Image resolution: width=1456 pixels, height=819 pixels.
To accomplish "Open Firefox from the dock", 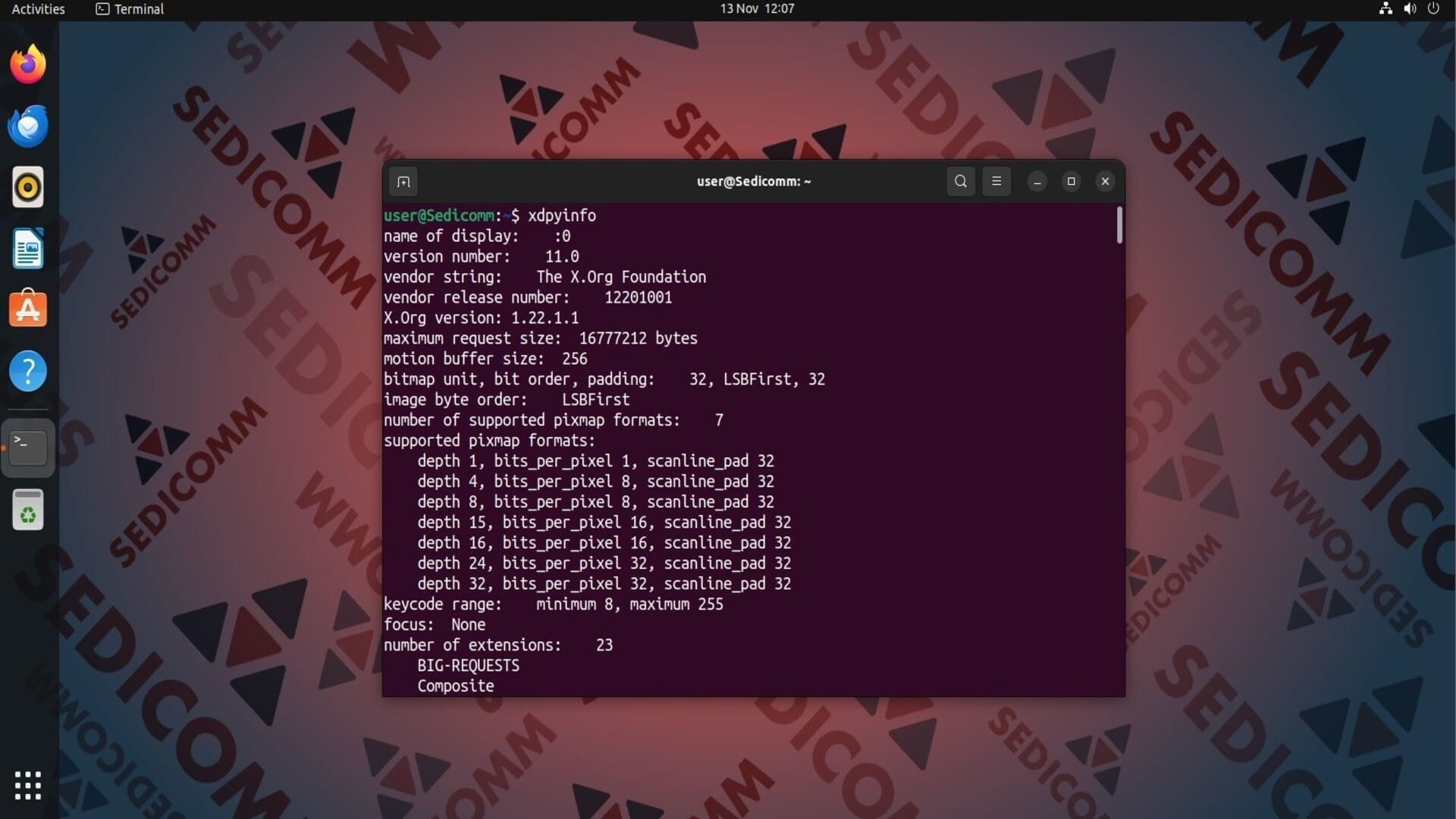I will click(28, 64).
